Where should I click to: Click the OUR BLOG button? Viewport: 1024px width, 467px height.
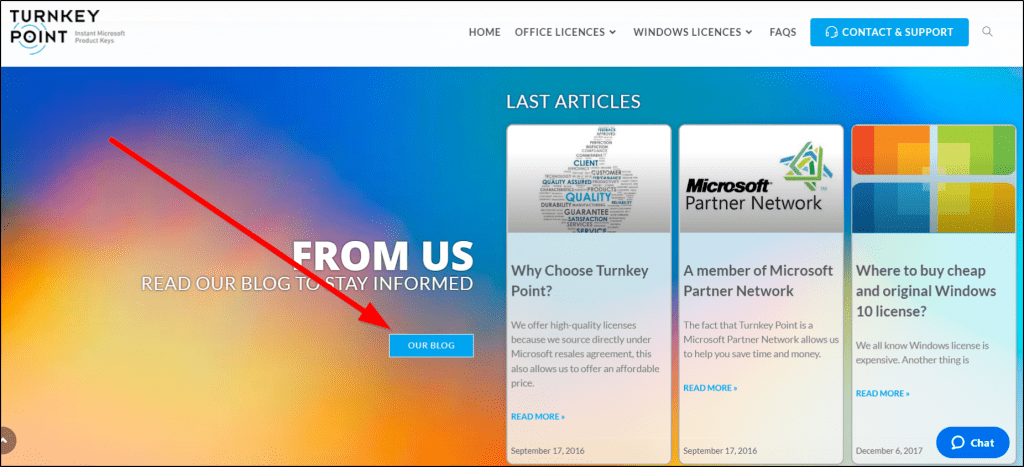pyautogui.click(x=431, y=346)
